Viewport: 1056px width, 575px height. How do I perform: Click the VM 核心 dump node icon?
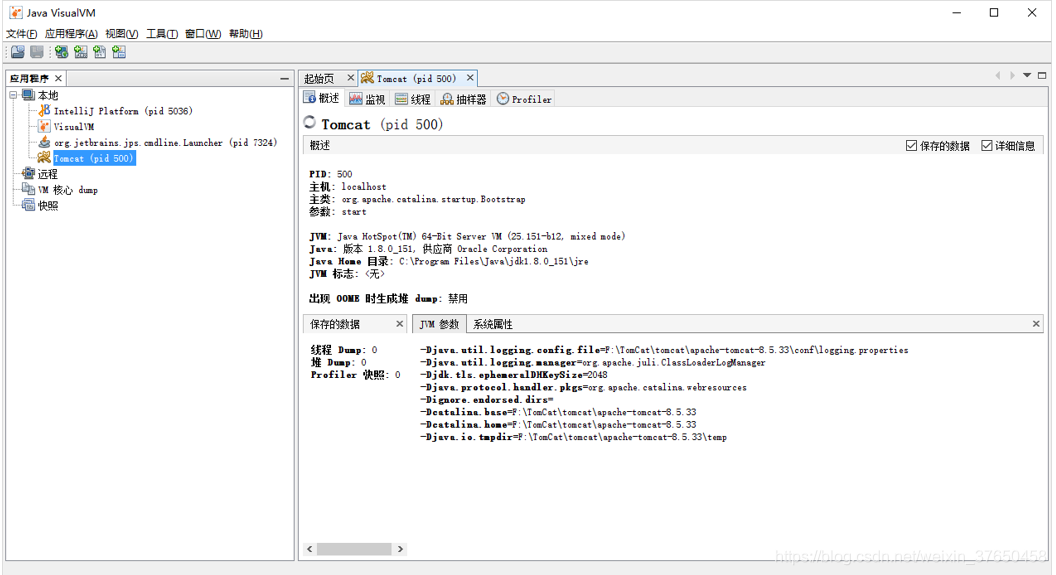click(x=28, y=189)
